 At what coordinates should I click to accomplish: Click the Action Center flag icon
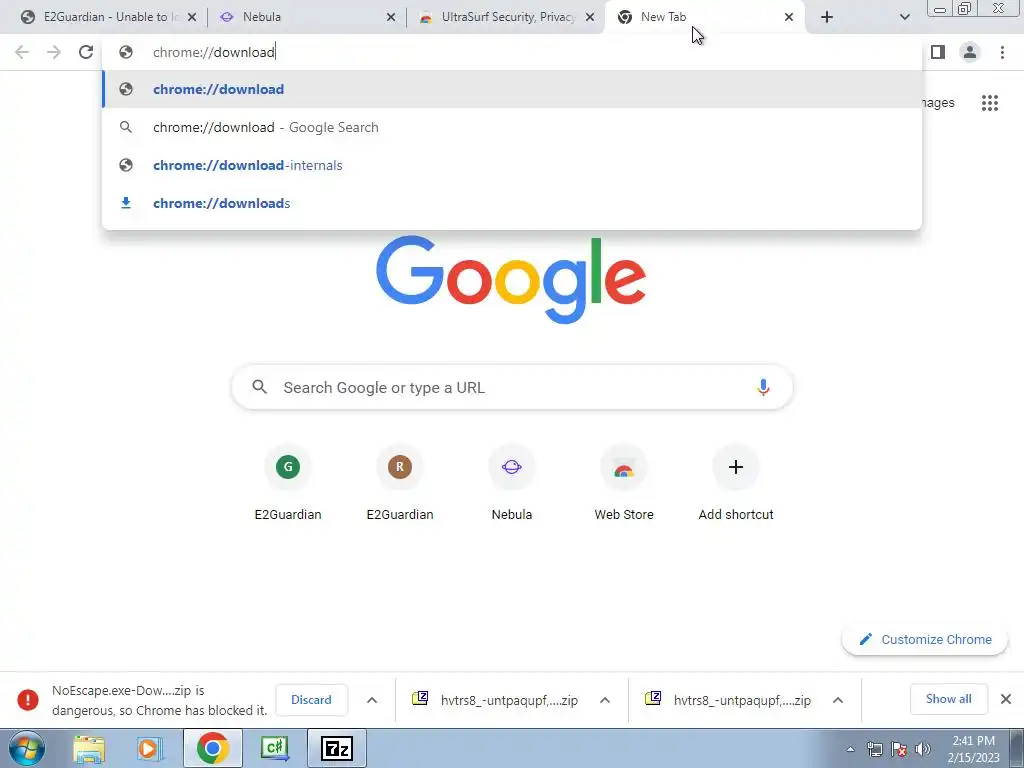point(899,749)
